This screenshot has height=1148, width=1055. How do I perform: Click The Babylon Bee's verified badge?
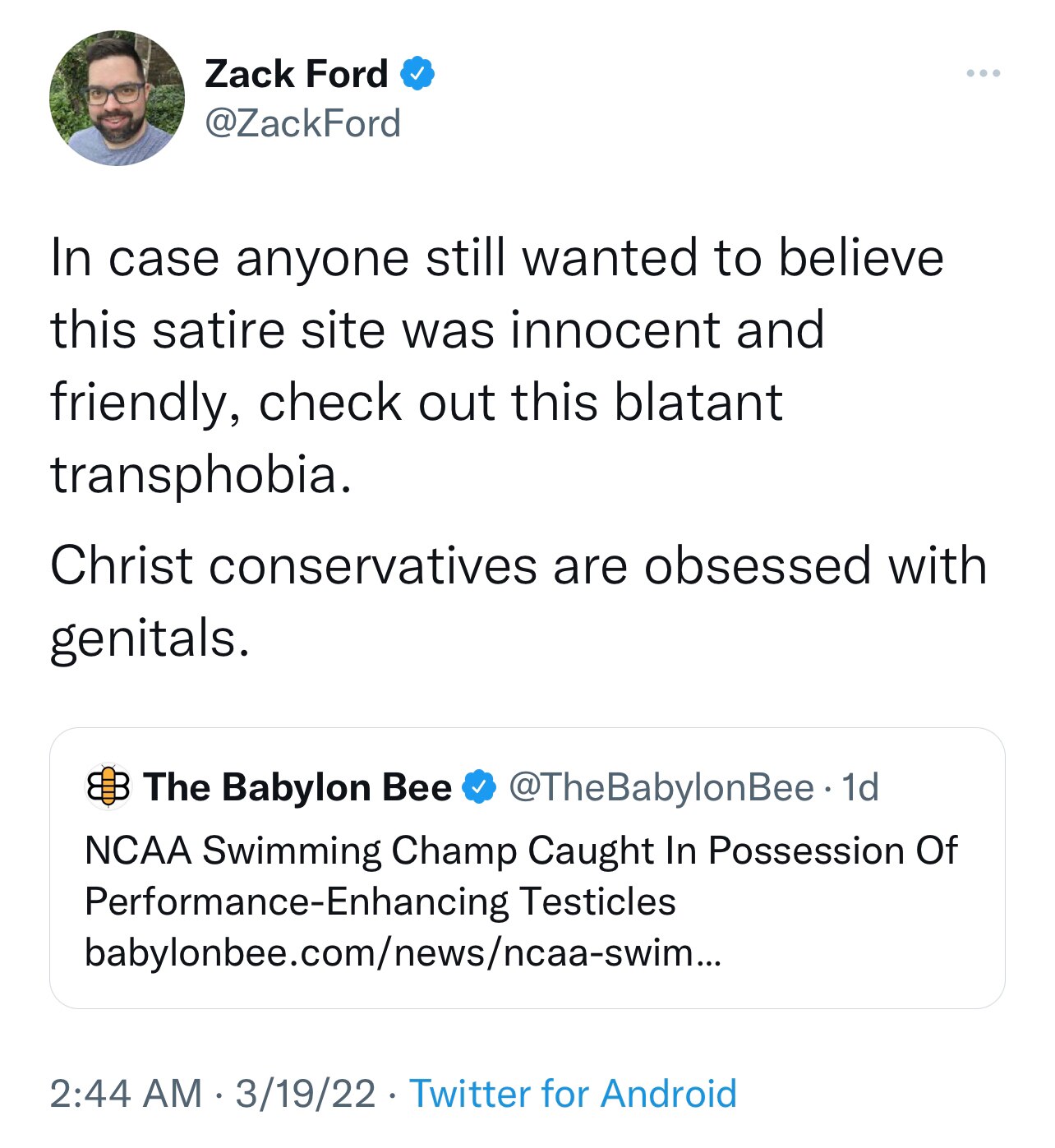(480, 787)
